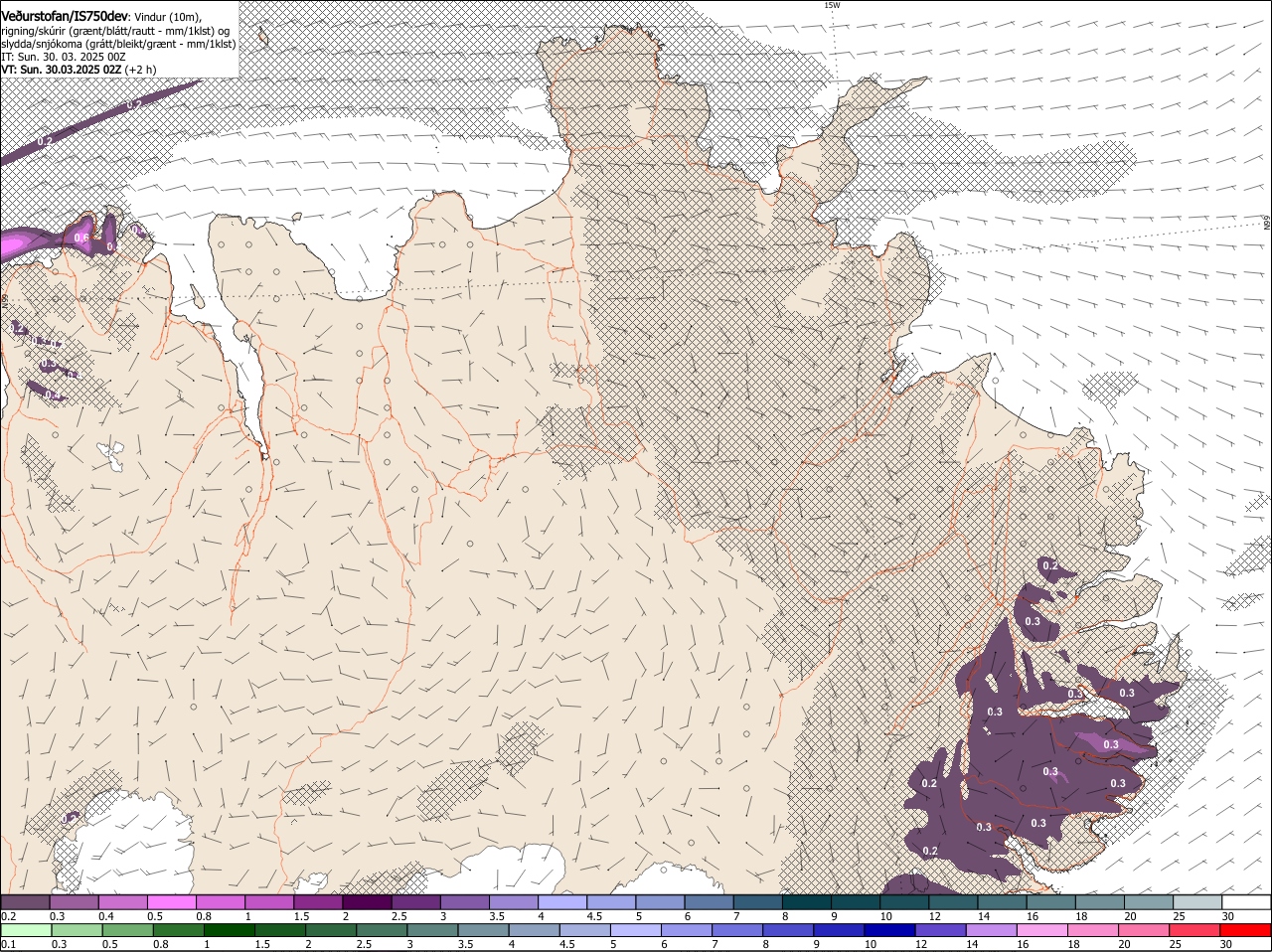The height and width of the screenshot is (952, 1272).
Task: Select the '0.4' label under purple legend
Action: (107, 916)
